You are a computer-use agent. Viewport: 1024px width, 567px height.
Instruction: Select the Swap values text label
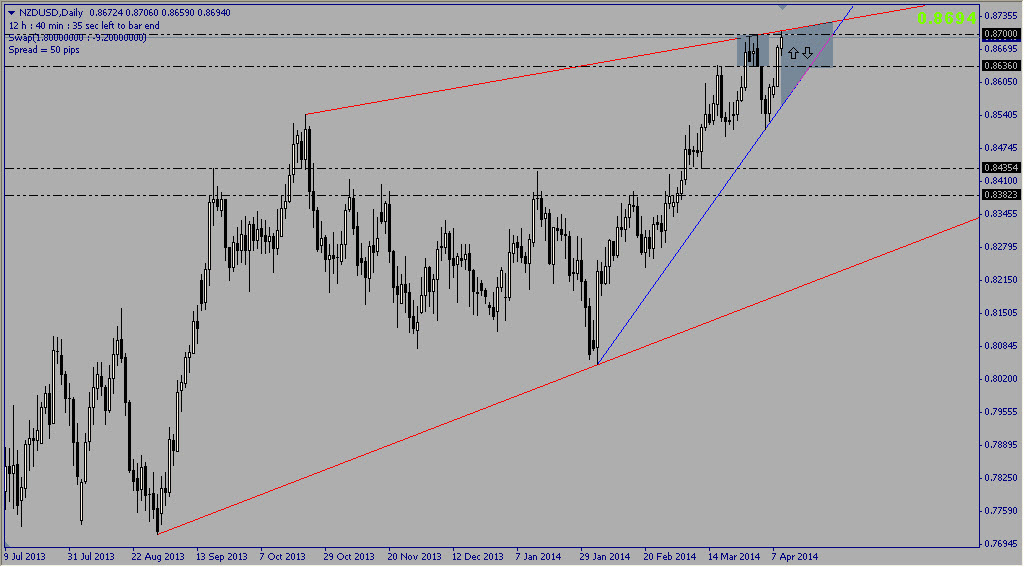[x=77, y=37]
